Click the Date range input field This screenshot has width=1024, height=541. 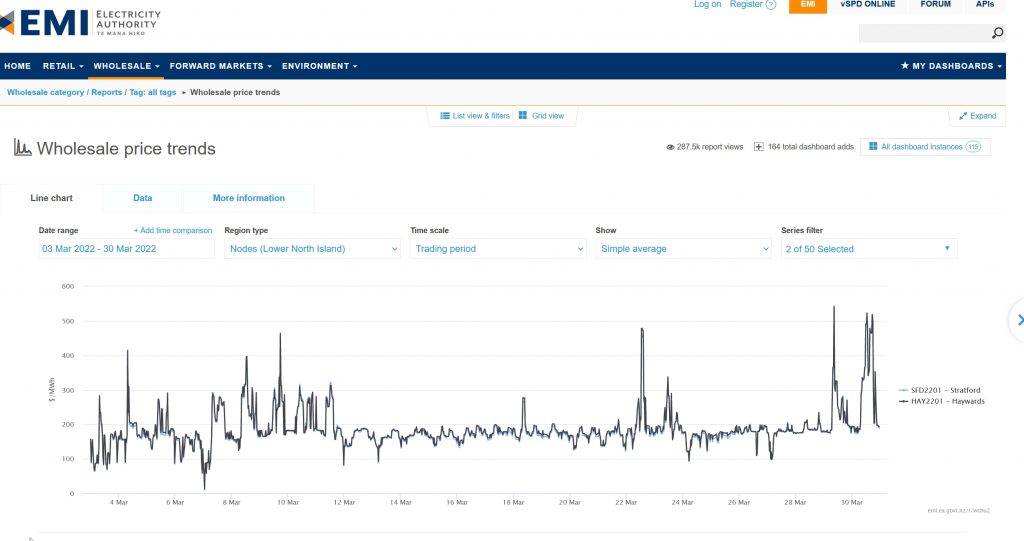125,249
